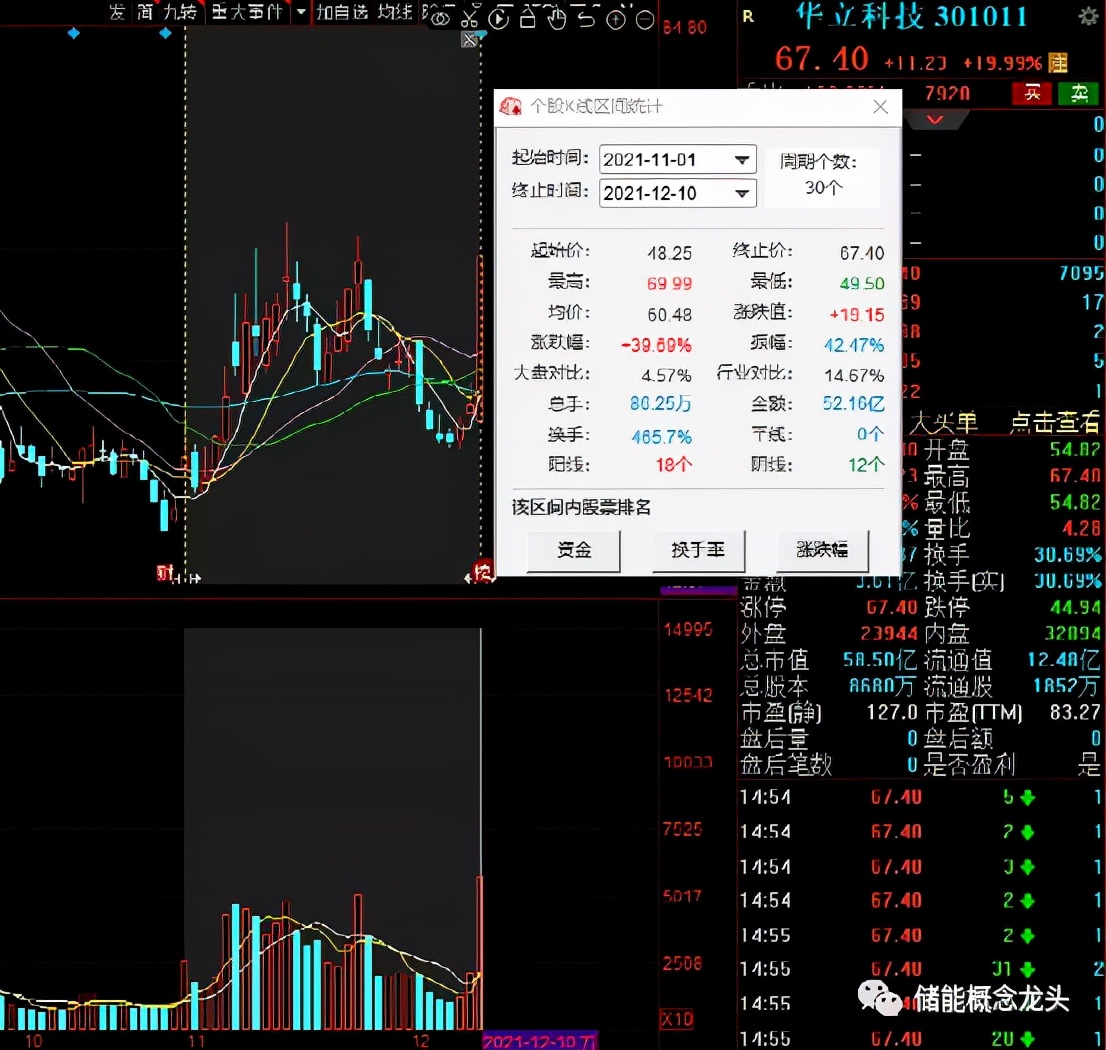The image size is (1106, 1050).
Task: Click the eye view icon in the chart toolbar
Action: pos(441,17)
